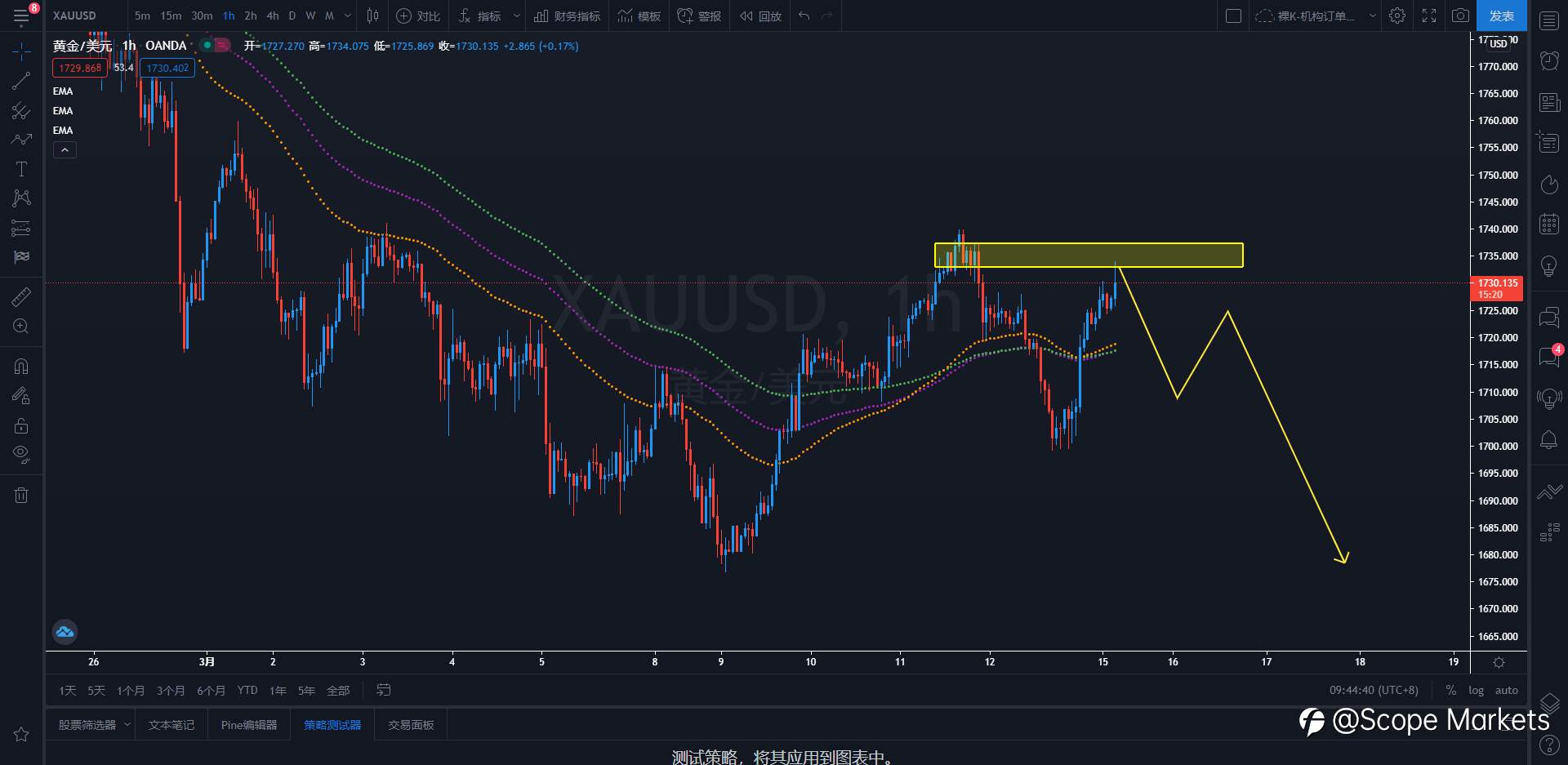The height and width of the screenshot is (765, 1568).
Task: Select the pitchfork/Gann tool
Action: click(21, 110)
